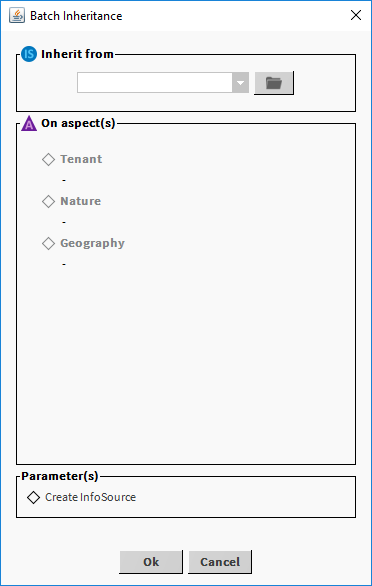Select the Nature label text
The height and width of the screenshot is (586, 372).
81,201
